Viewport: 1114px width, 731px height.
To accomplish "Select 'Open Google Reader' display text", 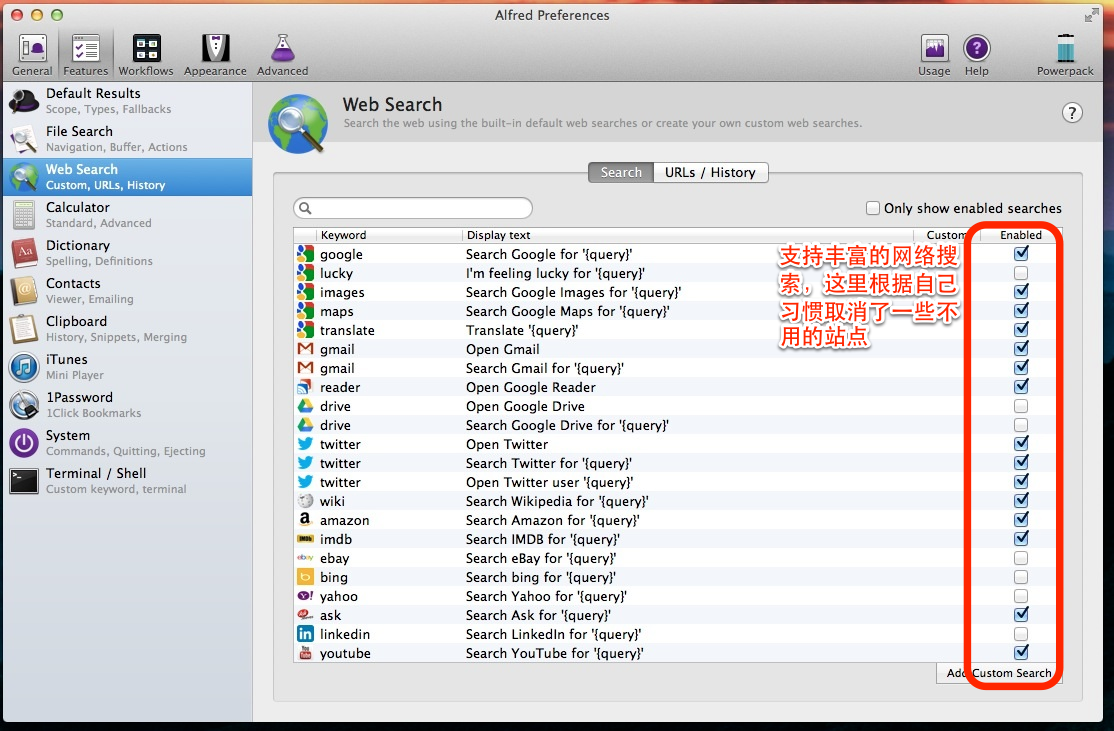I will click(531, 387).
